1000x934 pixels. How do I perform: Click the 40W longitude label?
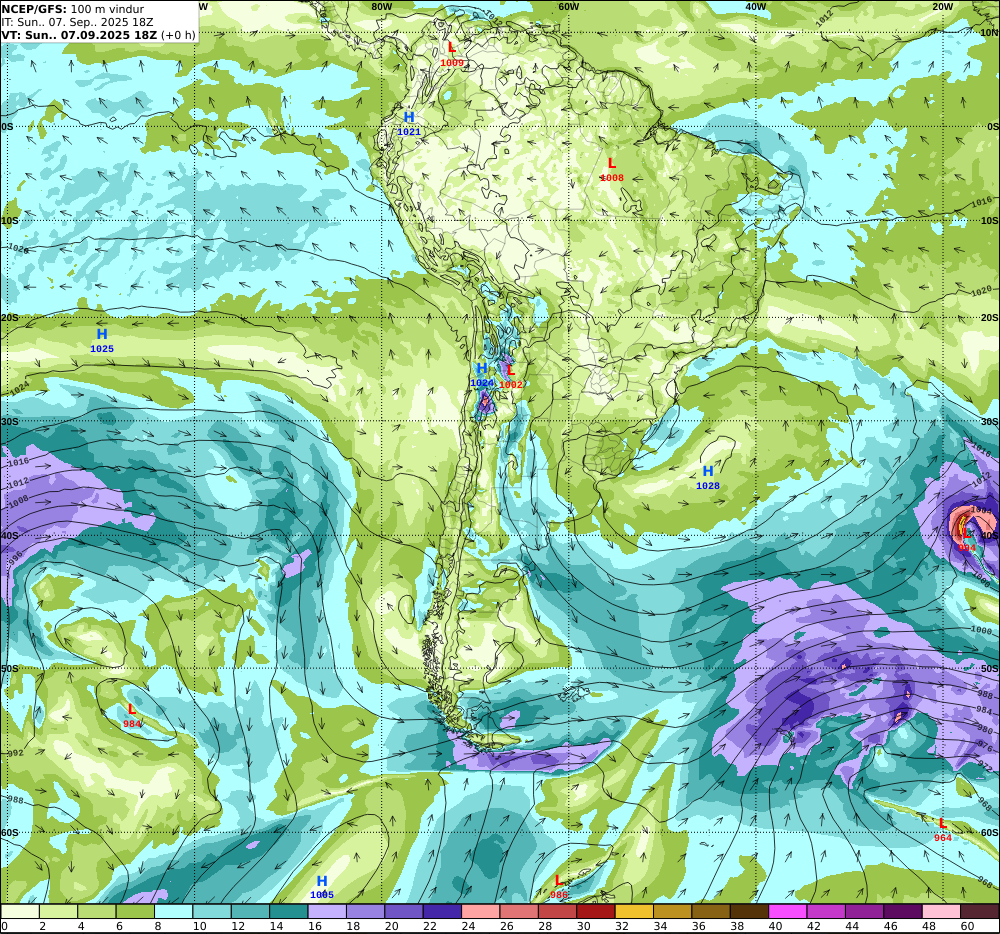[x=756, y=6]
